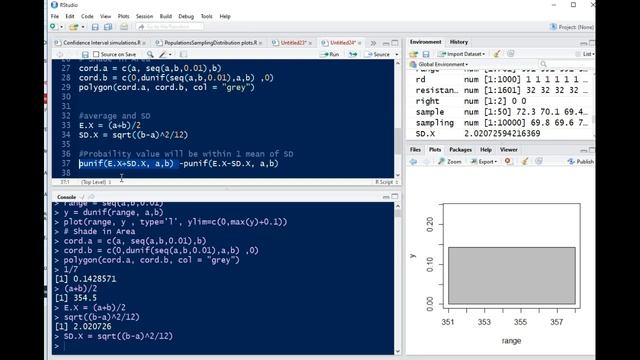Click the Source button in editor toolbar
The width and height of the screenshot is (640, 360).
(378, 54)
